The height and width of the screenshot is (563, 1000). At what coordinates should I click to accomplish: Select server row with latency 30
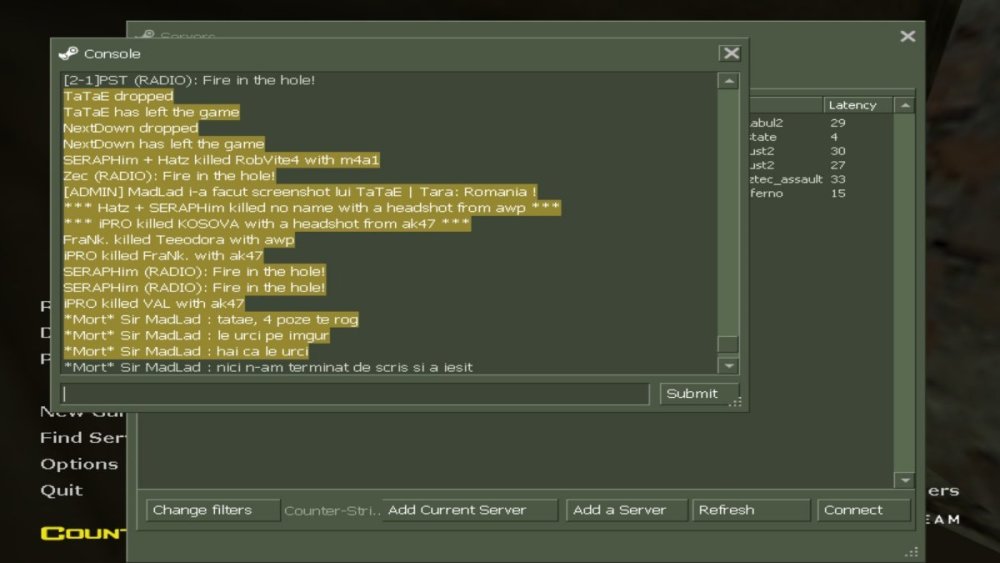point(820,151)
